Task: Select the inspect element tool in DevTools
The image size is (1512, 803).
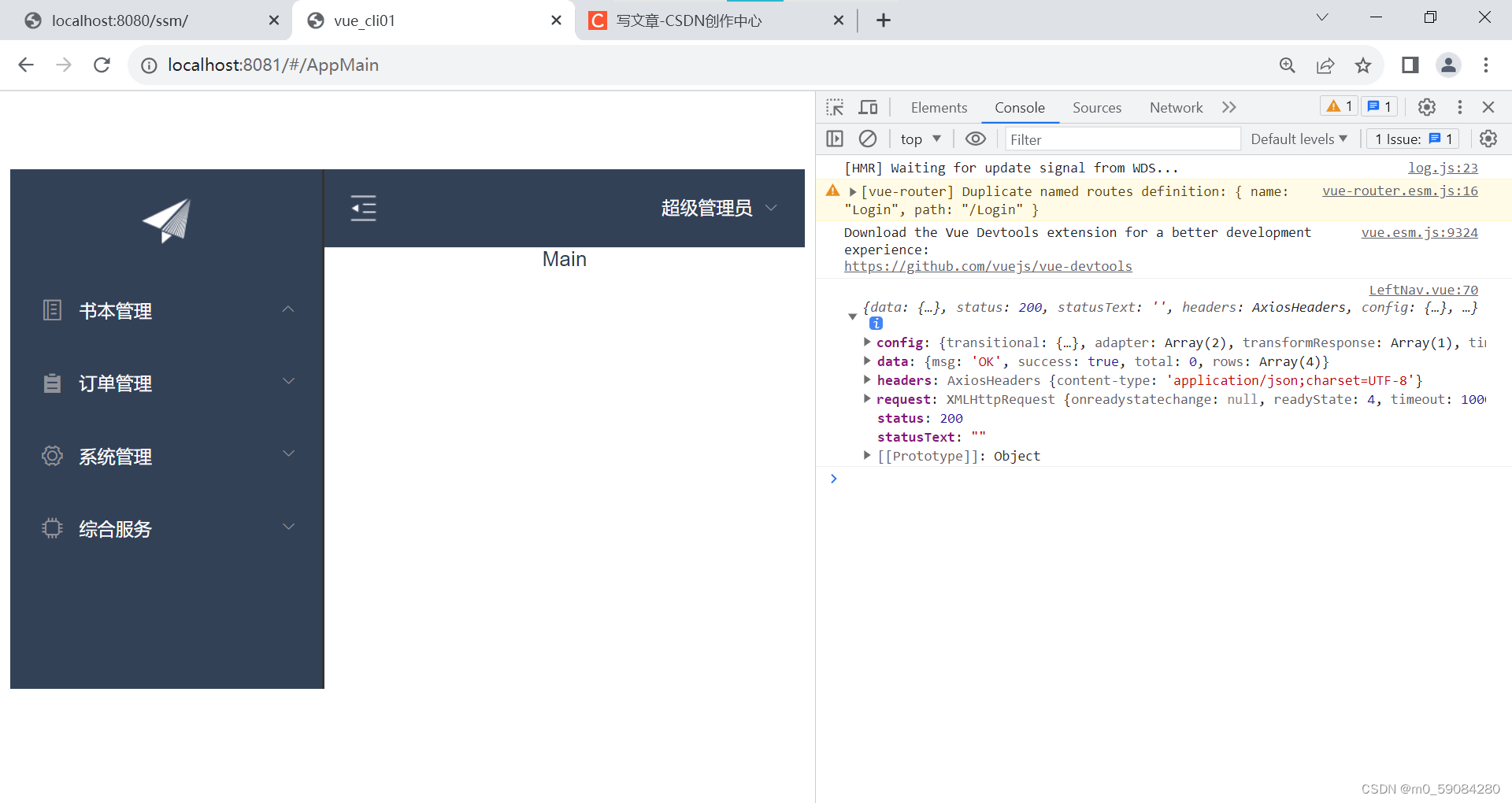Action: (835, 107)
